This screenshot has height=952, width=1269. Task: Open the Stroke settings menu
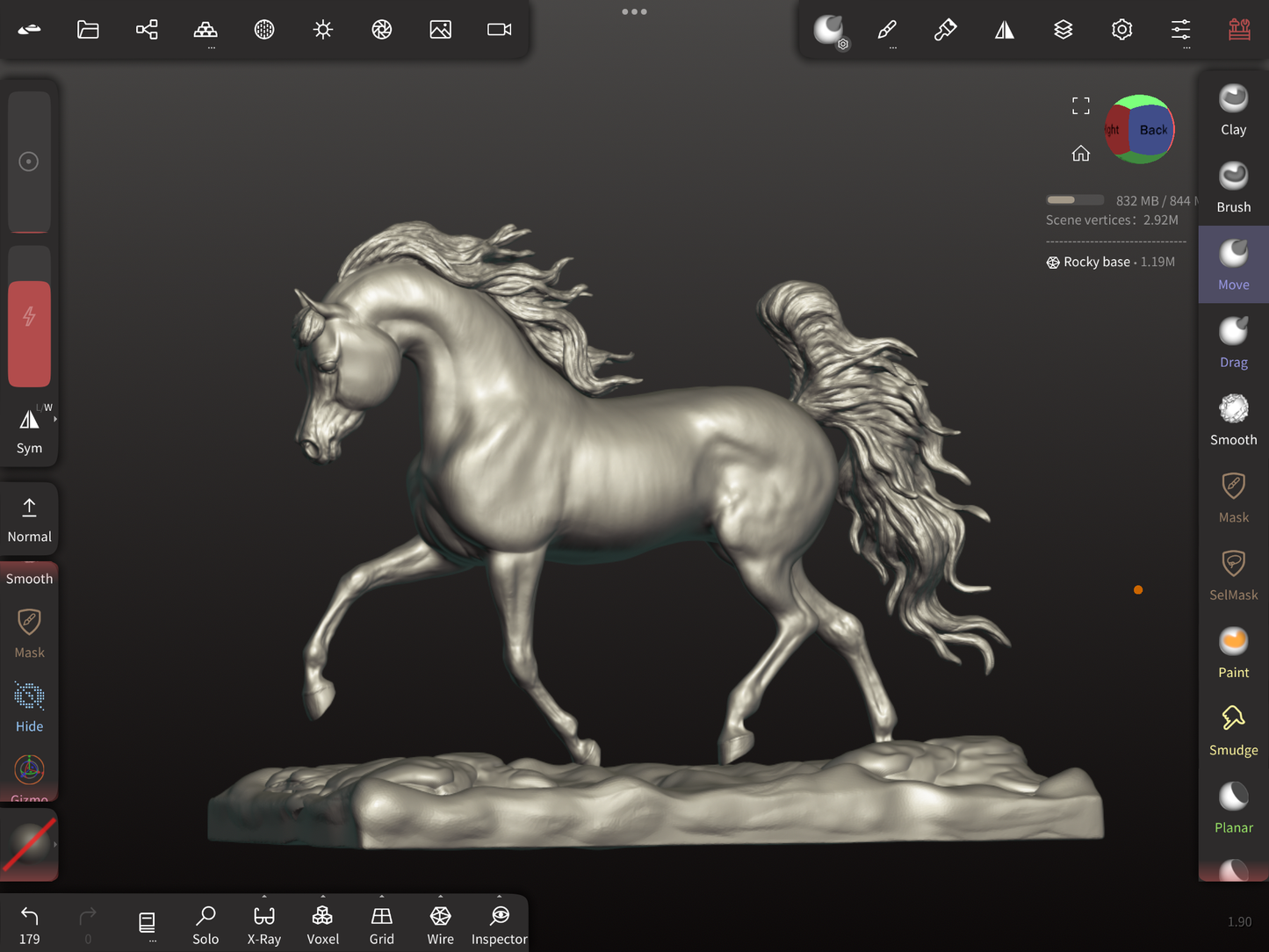click(x=887, y=30)
